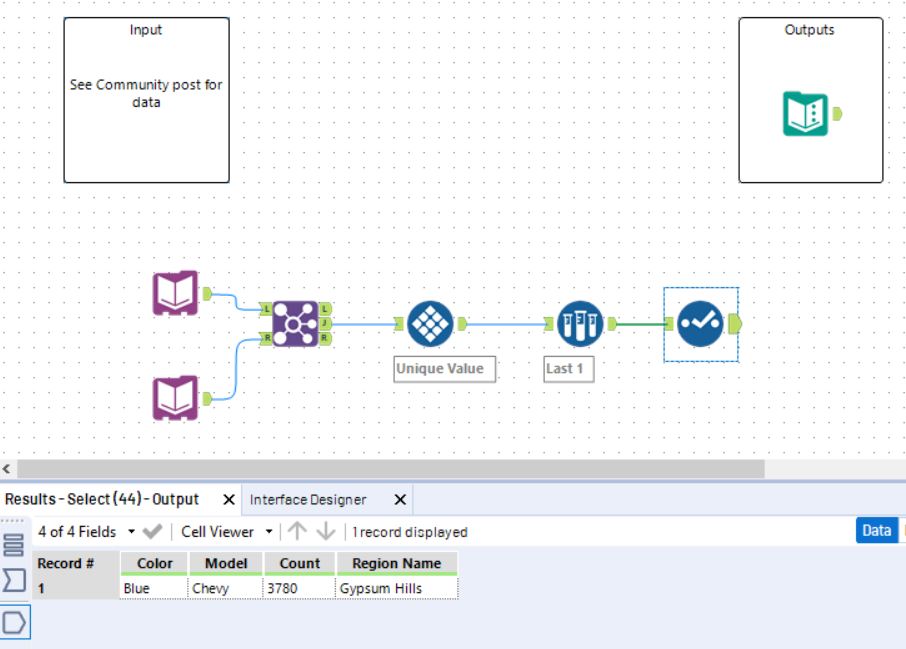Click the horizontal canvas scrollbar

tap(391, 469)
